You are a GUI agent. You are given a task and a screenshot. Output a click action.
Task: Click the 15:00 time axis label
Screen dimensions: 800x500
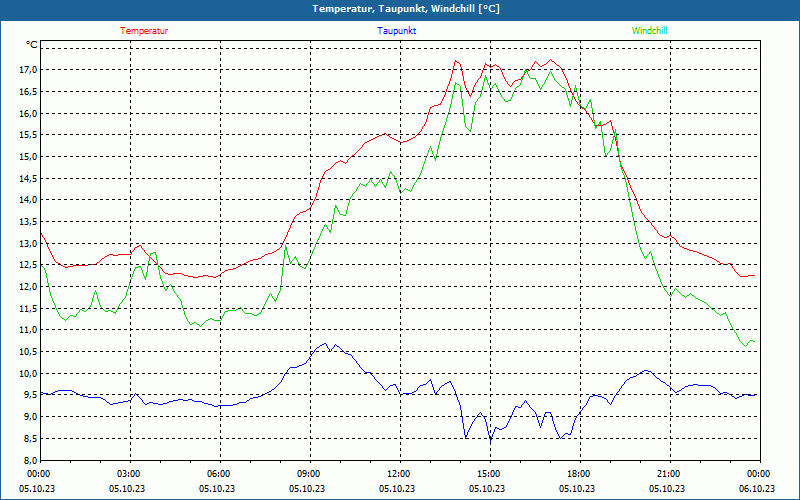click(490, 474)
